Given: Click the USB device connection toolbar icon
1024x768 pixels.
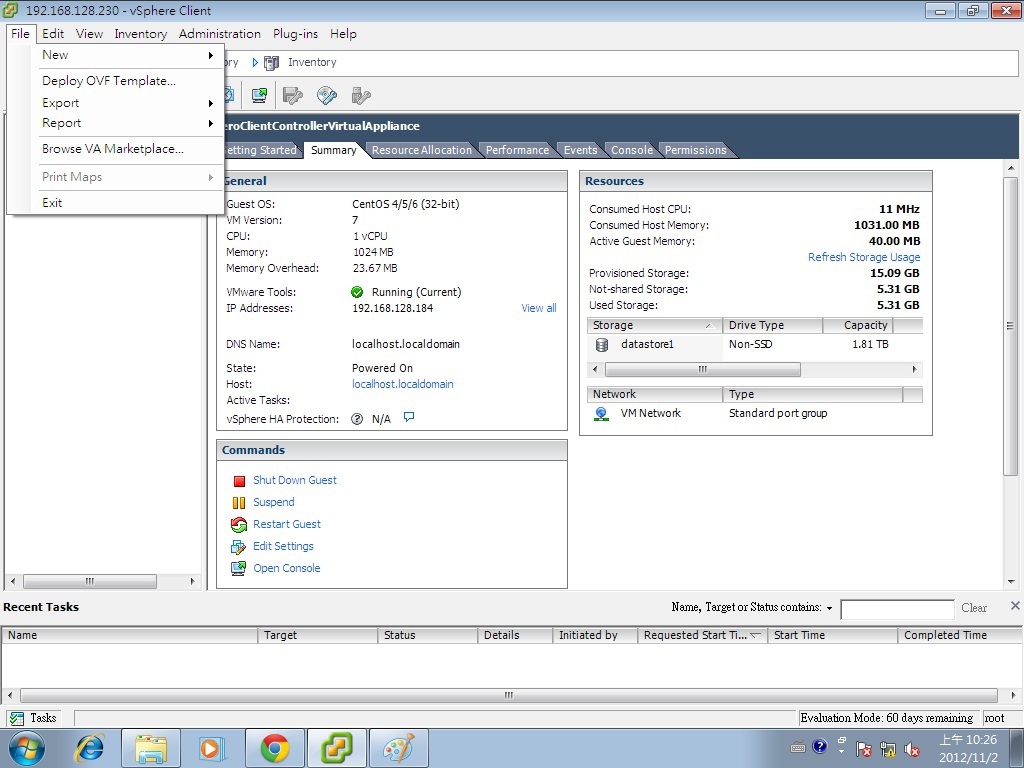Looking at the screenshot, I should click(x=360, y=96).
